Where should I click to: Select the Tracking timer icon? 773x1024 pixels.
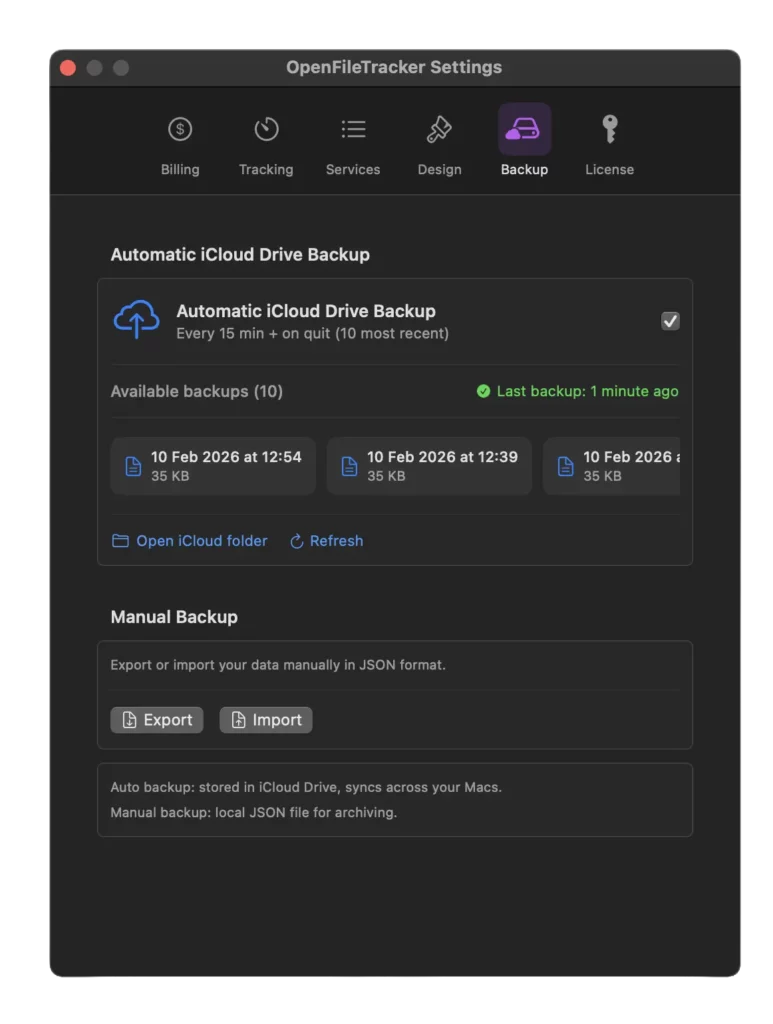tap(266, 129)
